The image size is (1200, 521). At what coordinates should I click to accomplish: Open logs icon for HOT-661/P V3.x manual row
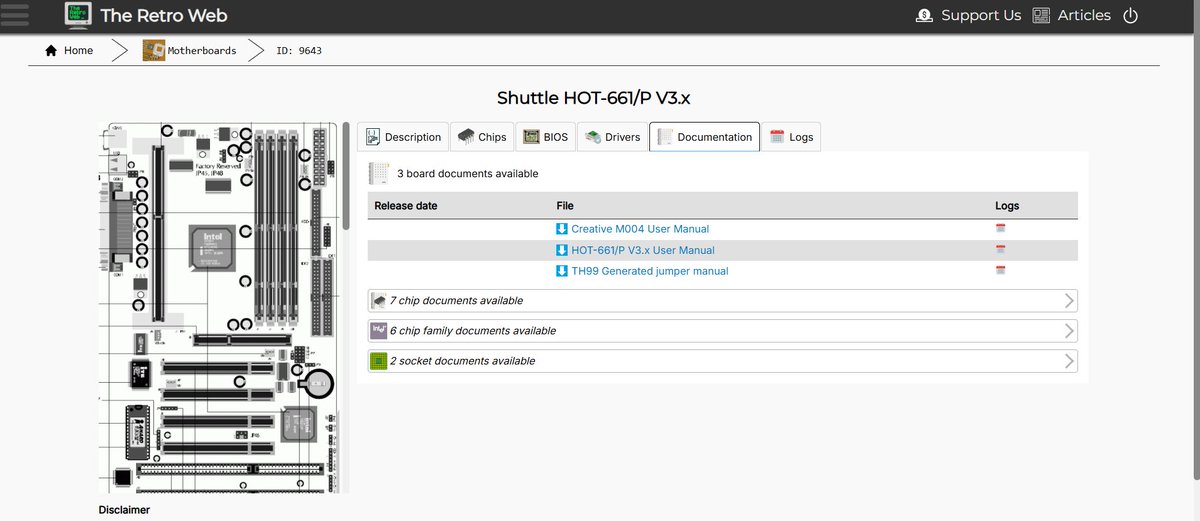[1001, 250]
